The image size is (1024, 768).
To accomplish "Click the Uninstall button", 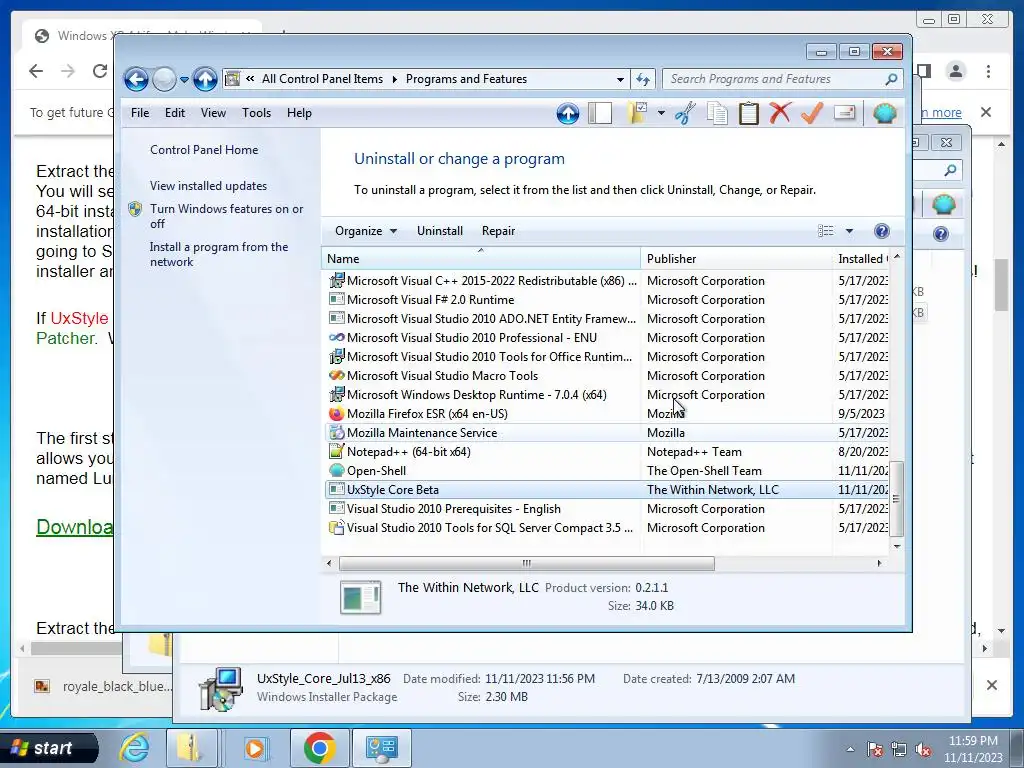I will [440, 231].
